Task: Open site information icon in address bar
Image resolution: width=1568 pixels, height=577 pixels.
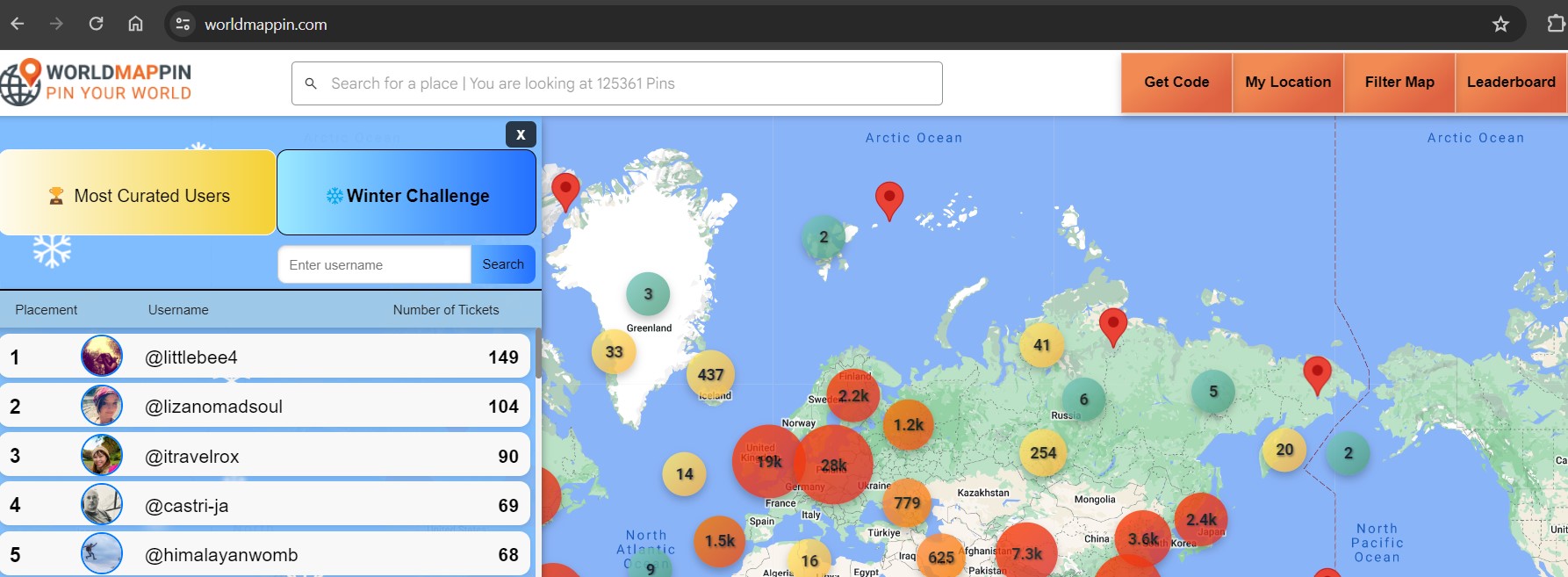Action: tap(183, 24)
